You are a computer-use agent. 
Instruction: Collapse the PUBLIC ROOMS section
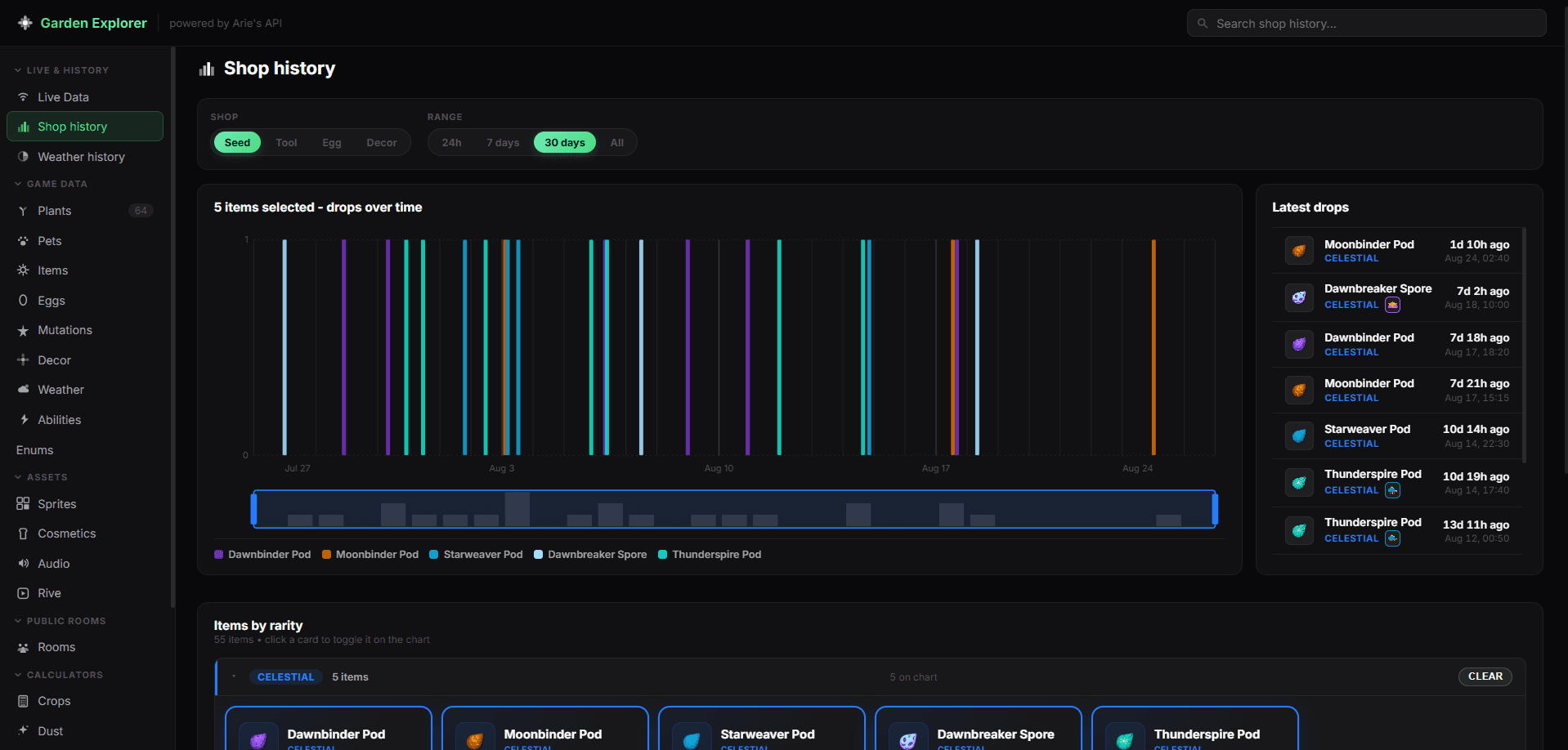pos(60,621)
